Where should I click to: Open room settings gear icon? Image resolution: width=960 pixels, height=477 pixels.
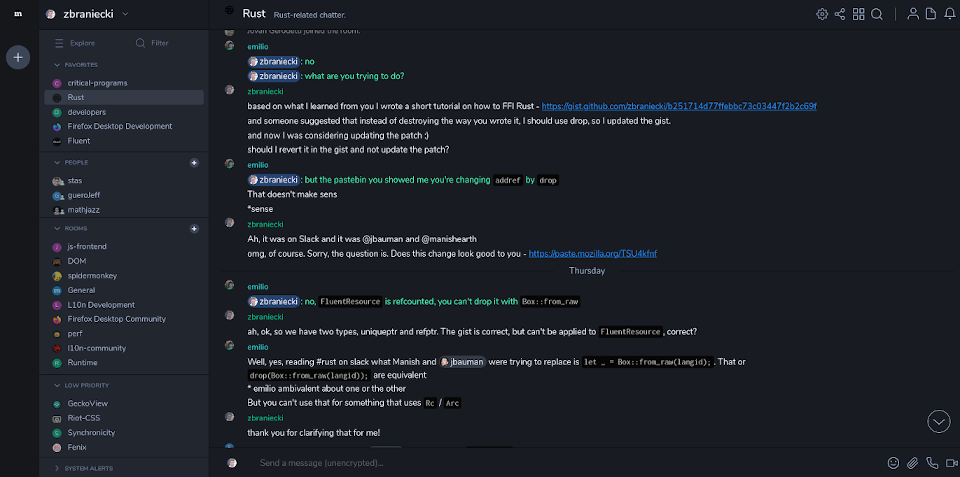coord(822,14)
